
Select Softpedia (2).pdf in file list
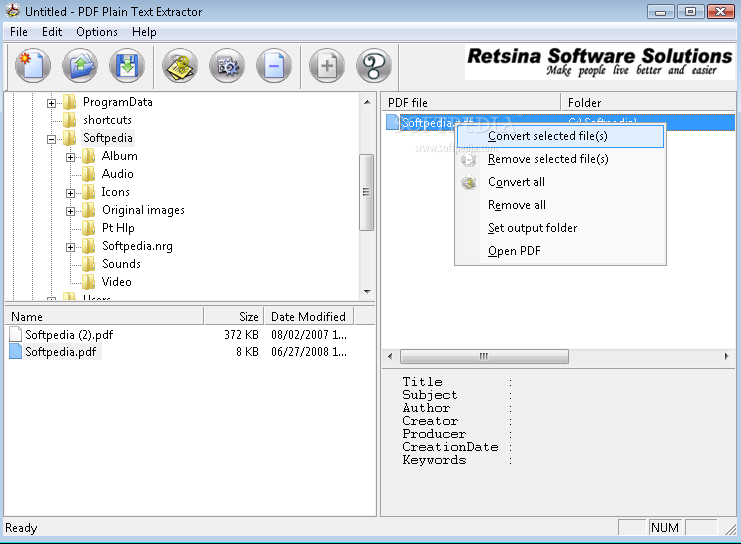pyautogui.click(x=69, y=334)
